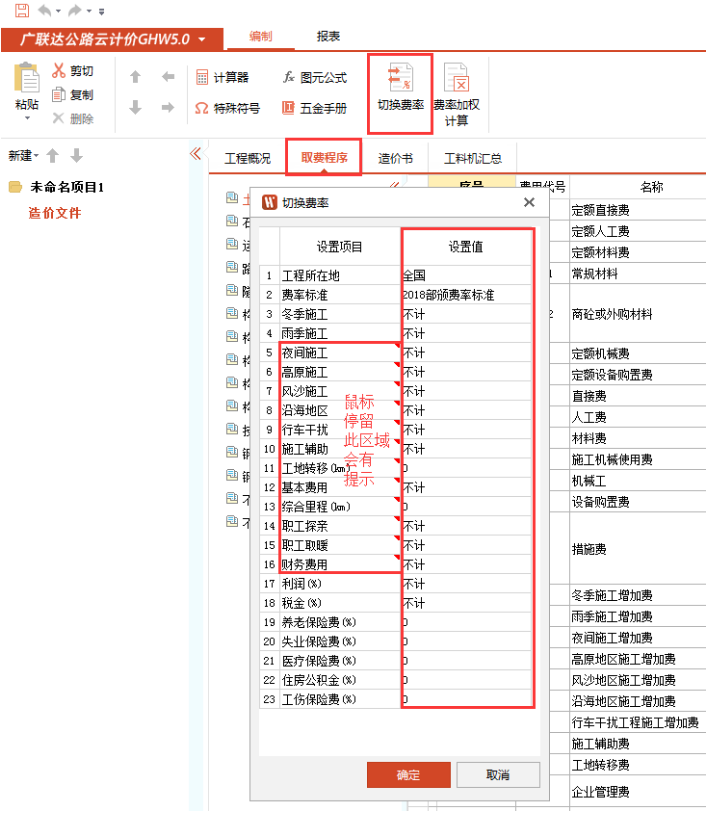Viewport: 724px width, 817px height.
Task: Select 造价文件 in project tree
Action: click(x=55, y=213)
